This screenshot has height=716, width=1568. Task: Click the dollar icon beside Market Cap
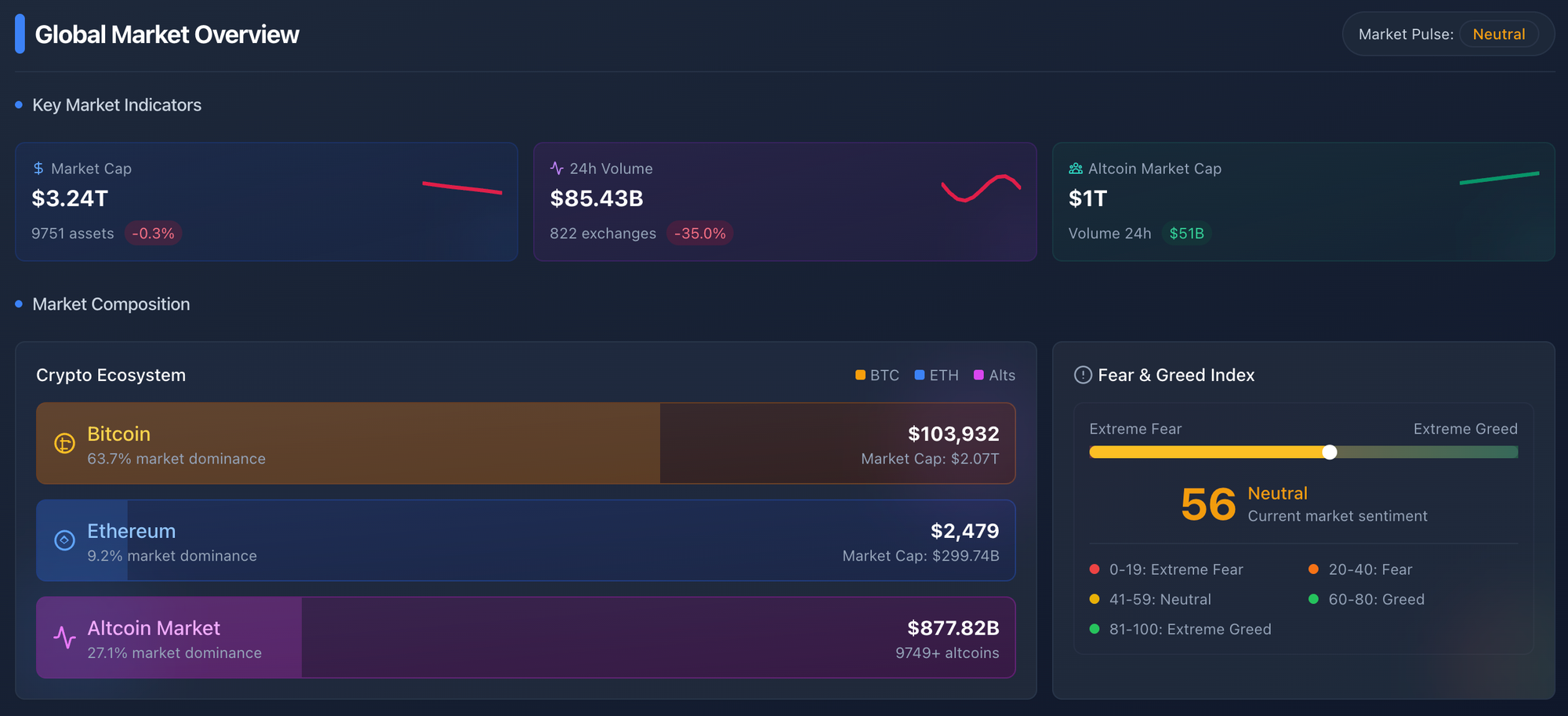(38, 169)
